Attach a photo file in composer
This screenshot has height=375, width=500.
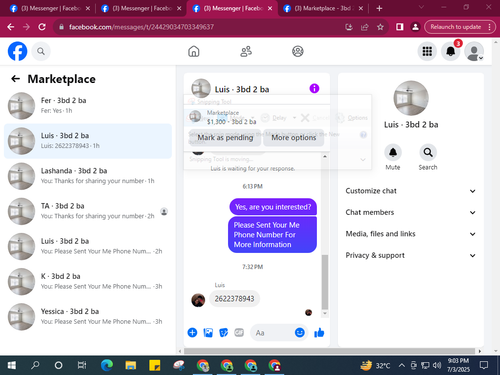coord(208,332)
